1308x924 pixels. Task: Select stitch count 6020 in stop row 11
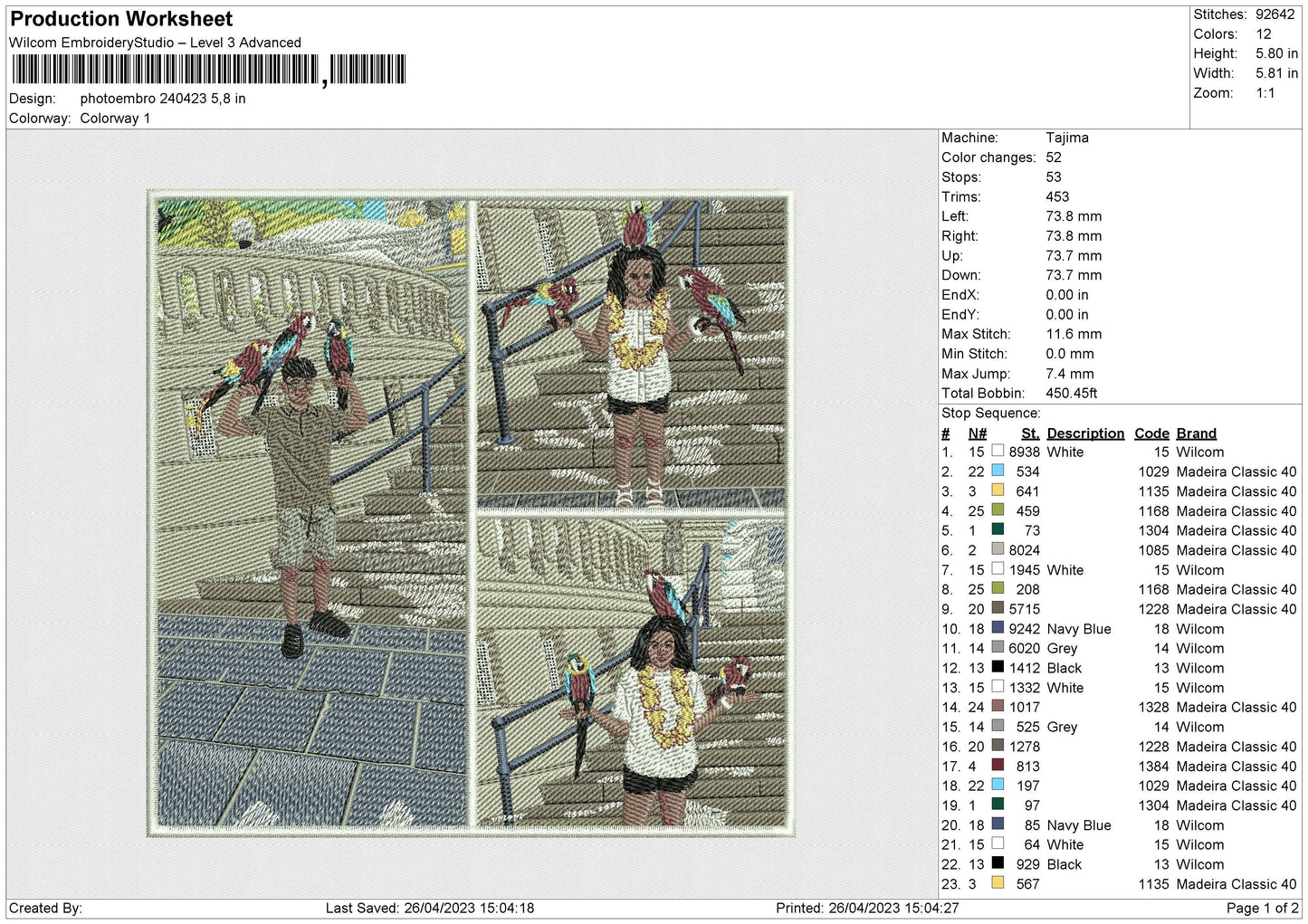click(1025, 648)
